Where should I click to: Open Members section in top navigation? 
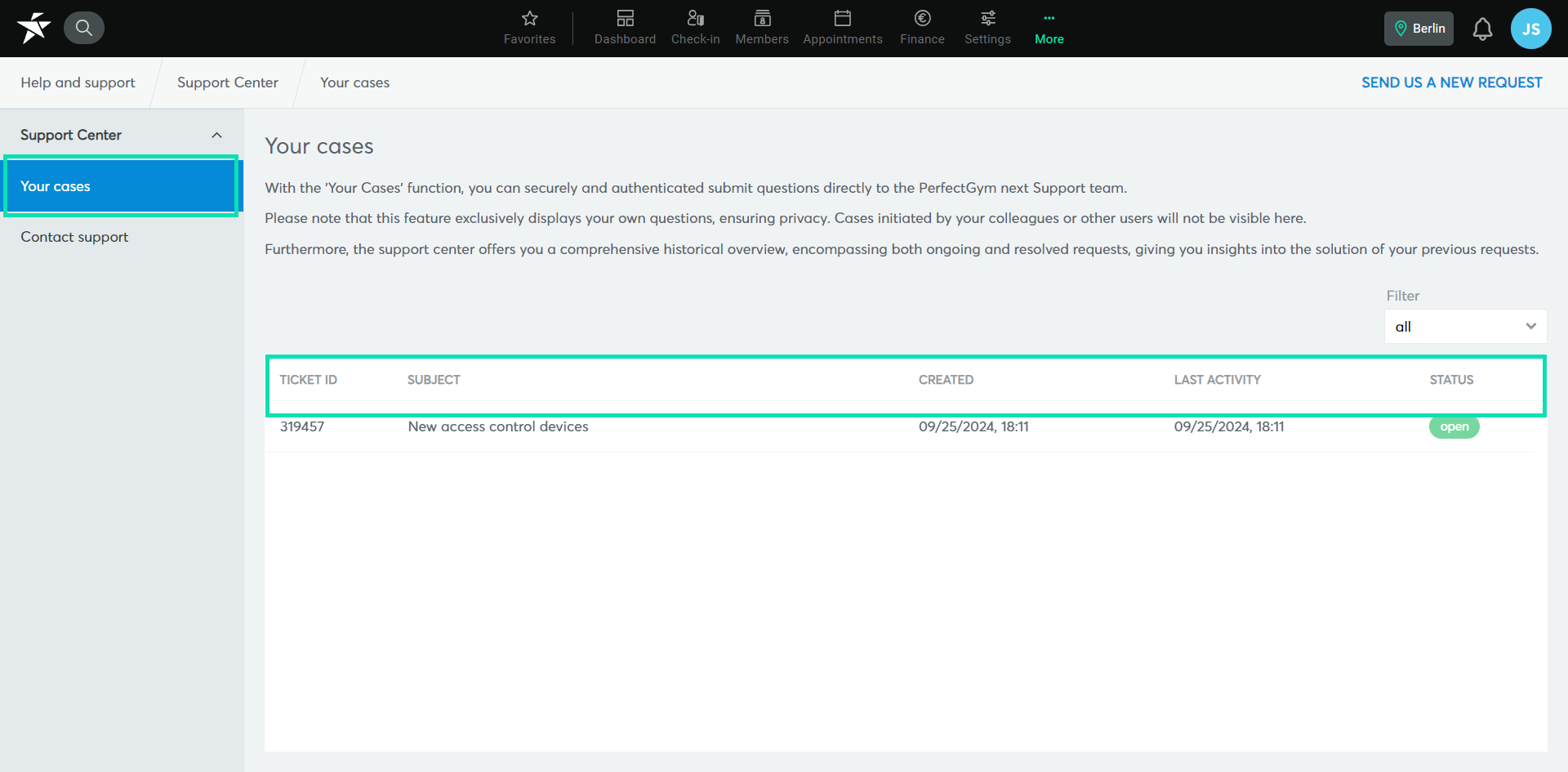762,28
